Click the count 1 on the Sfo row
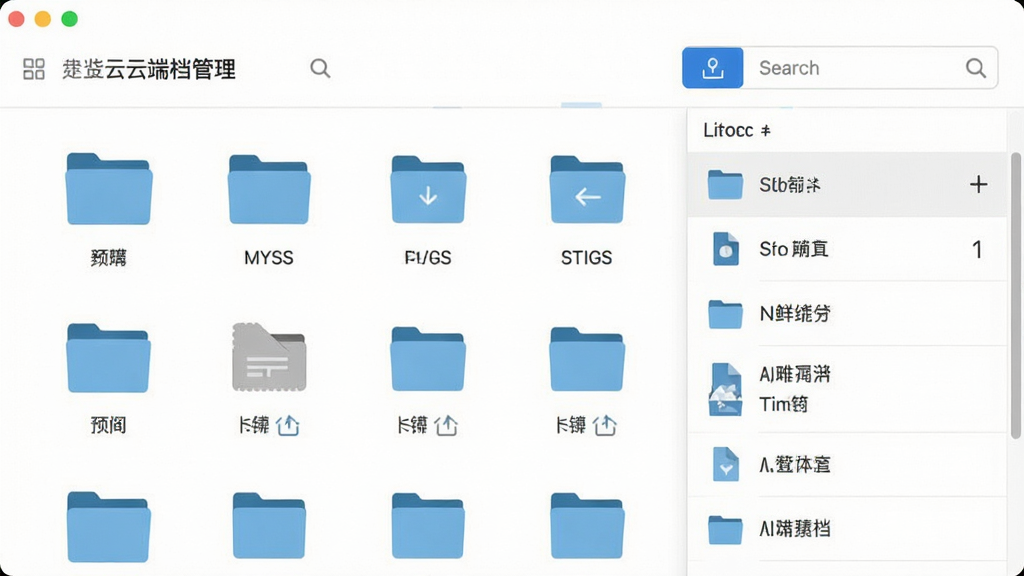This screenshot has height=576, width=1024. click(x=977, y=249)
